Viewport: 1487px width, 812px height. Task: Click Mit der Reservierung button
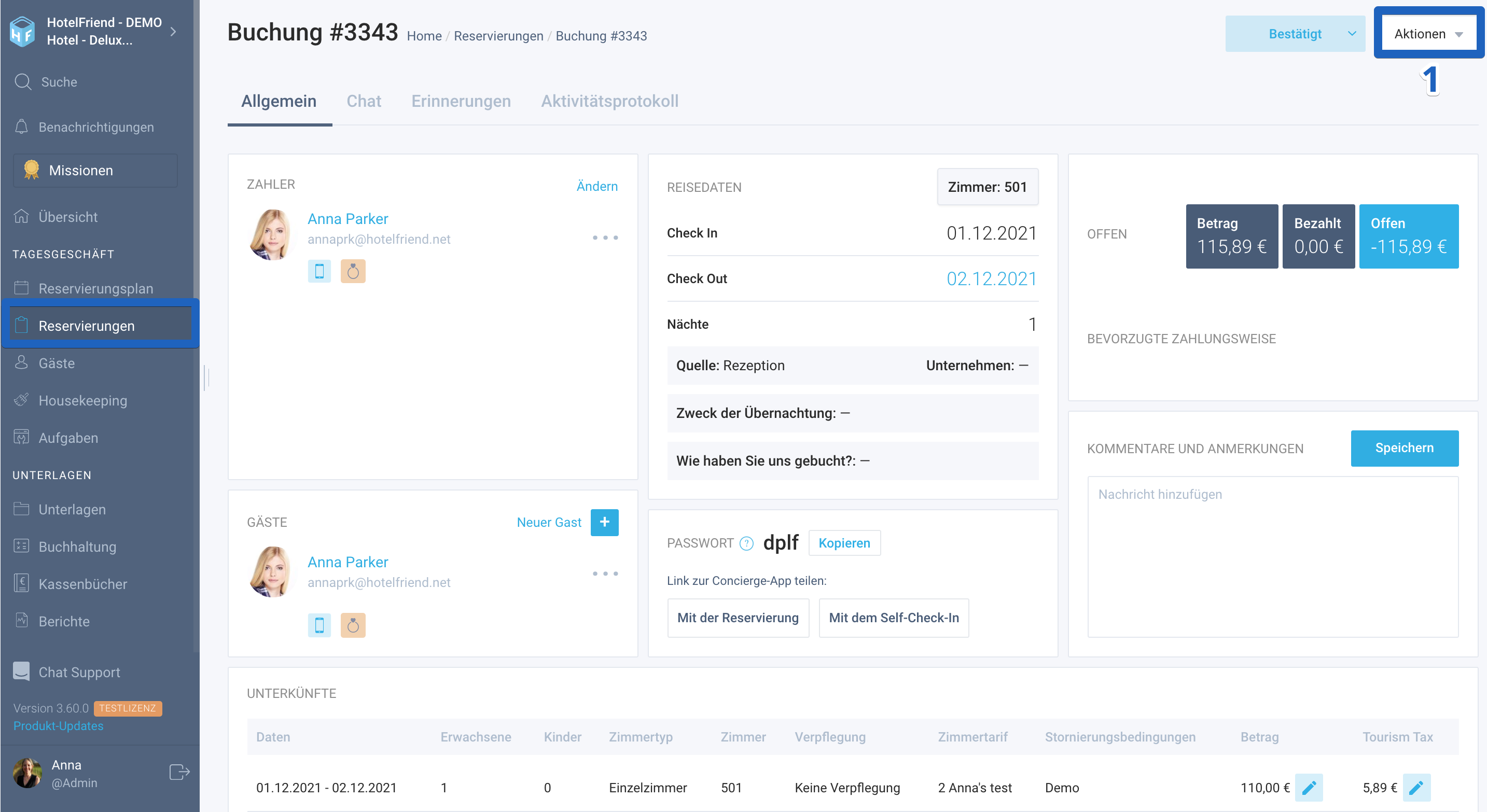[738, 618]
